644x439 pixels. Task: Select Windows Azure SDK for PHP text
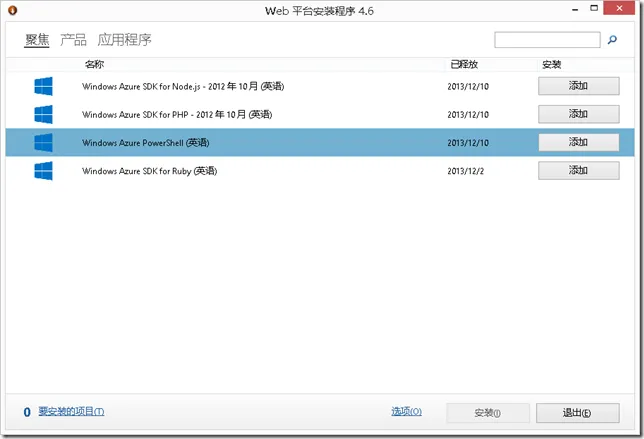(x=177, y=114)
